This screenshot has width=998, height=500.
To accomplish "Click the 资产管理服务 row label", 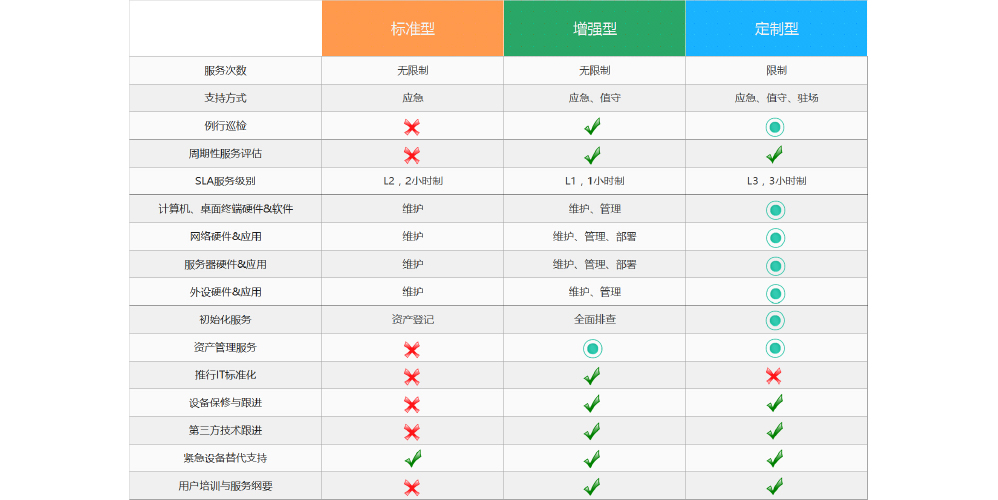I will point(225,347).
